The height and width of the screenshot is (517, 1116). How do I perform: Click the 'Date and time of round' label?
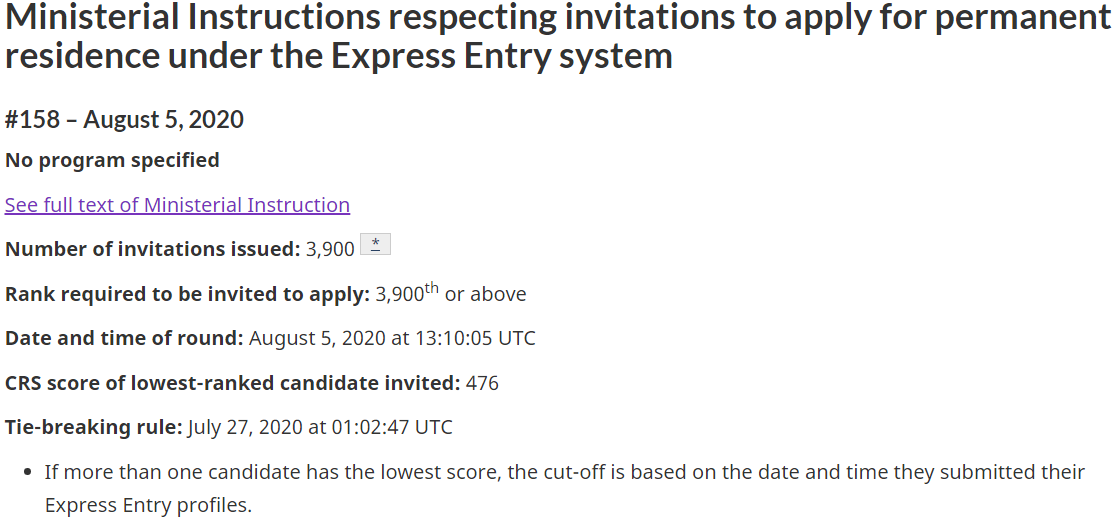point(124,338)
